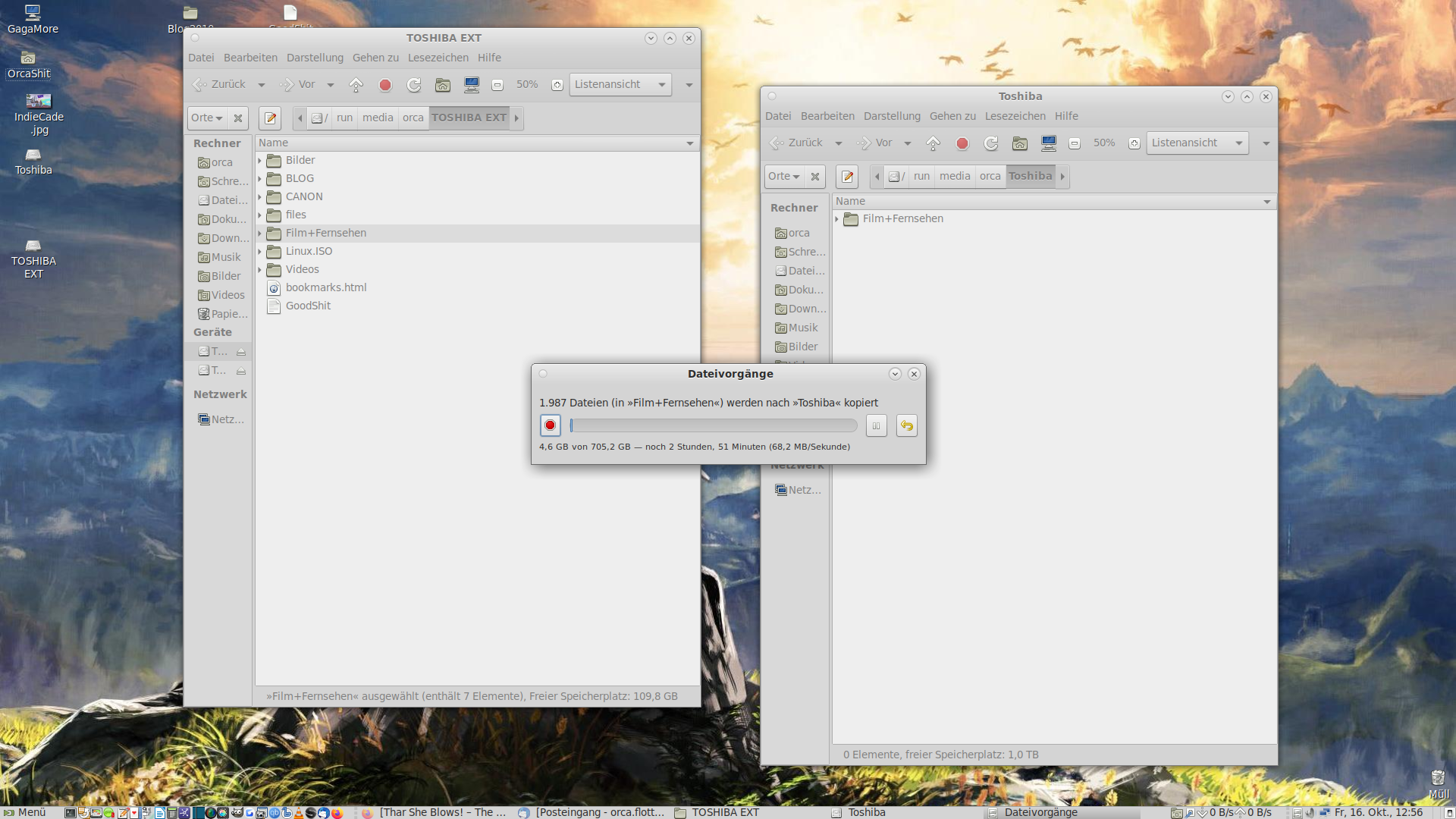The image size is (1456, 819).
Task: Go to home folder in Toshiba window
Action: [x=1020, y=143]
